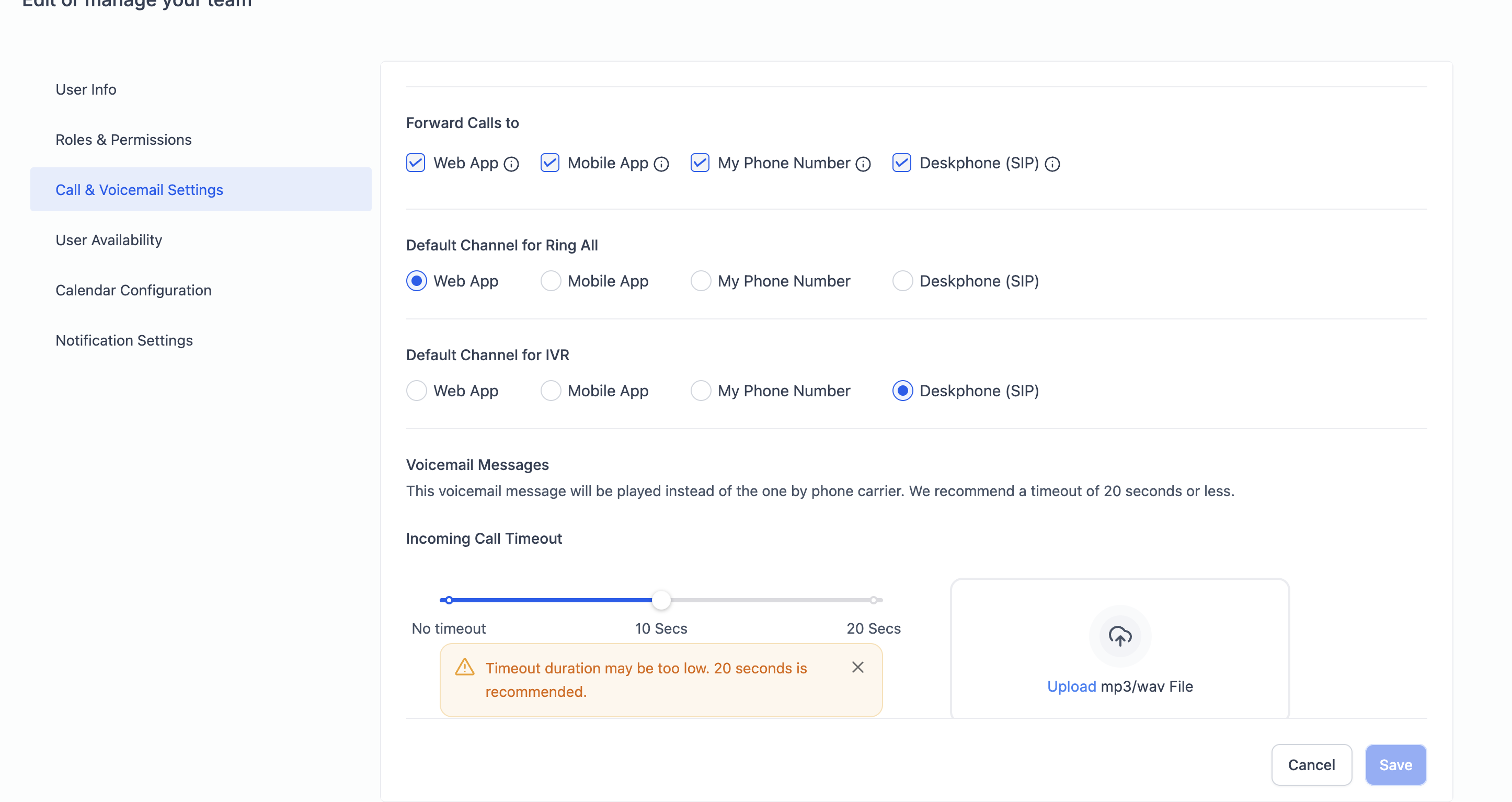Image resolution: width=1512 pixels, height=802 pixels.
Task: Uncheck Web App forwarding checkbox
Action: pyautogui.click(x=416, y=163)
